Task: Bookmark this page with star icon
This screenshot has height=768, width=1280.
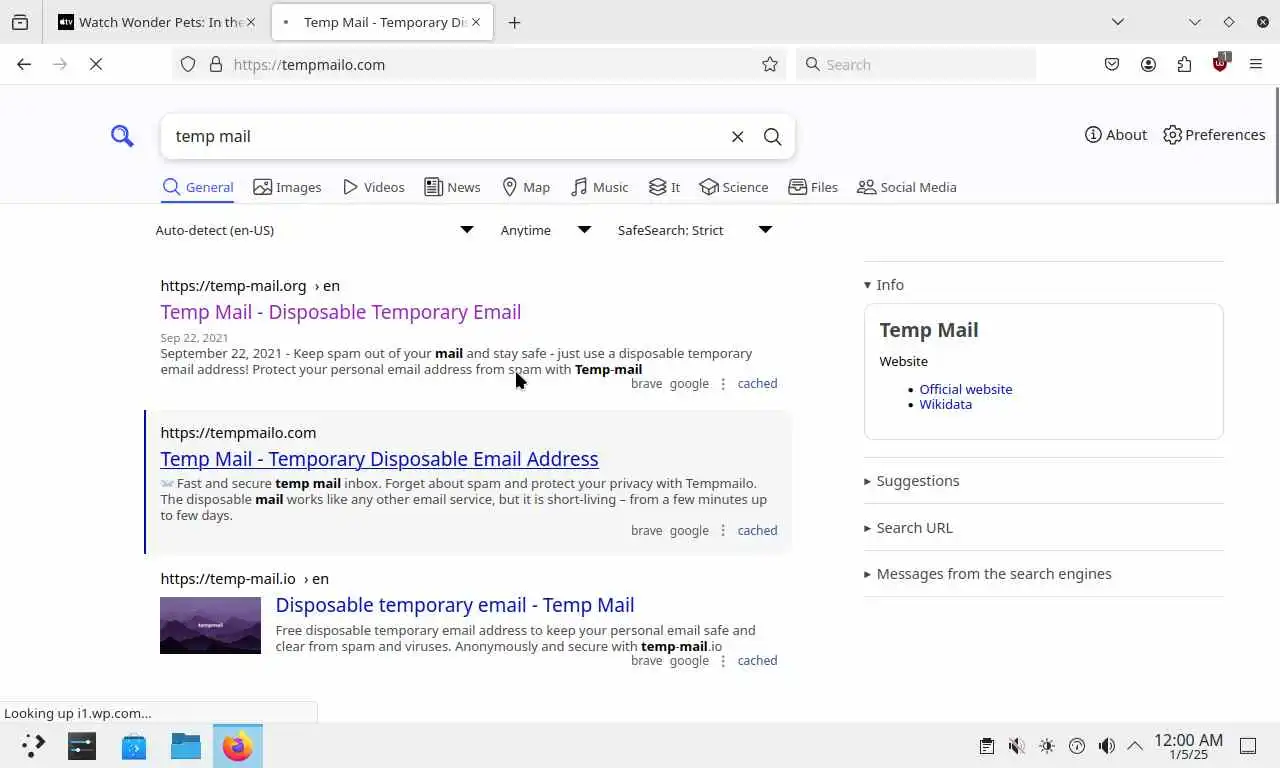Action: point(770,64)
